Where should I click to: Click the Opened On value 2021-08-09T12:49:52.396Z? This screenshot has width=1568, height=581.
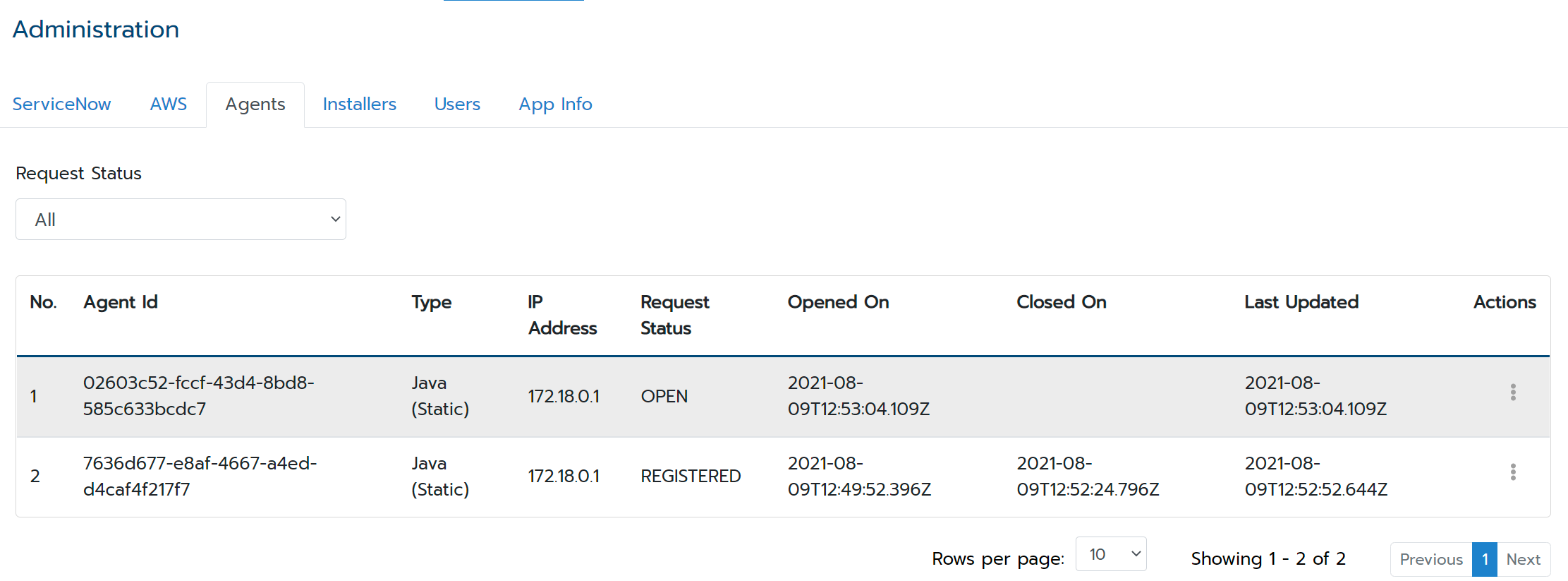(x=859, y=477)
